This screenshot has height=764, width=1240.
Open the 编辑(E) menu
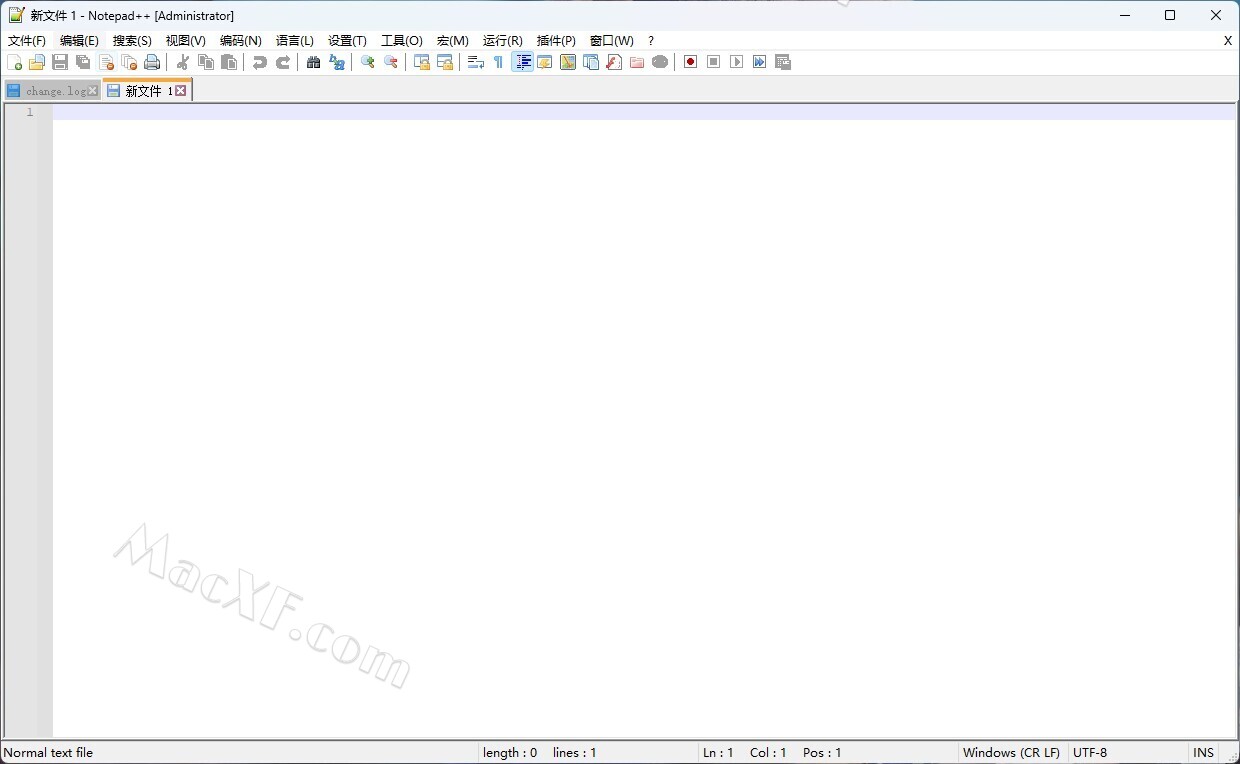[x=79, y=41]
